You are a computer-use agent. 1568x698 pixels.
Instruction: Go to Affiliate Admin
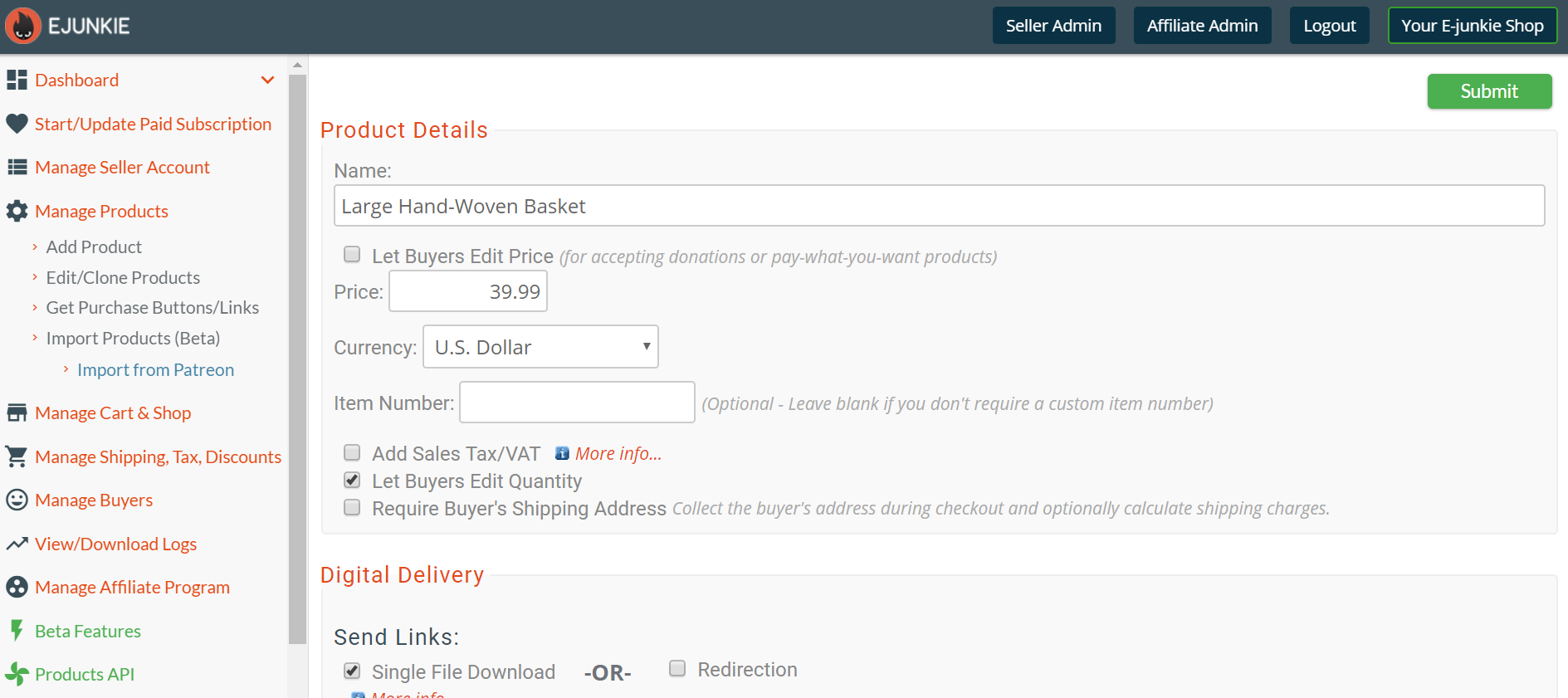(1202, 26)
